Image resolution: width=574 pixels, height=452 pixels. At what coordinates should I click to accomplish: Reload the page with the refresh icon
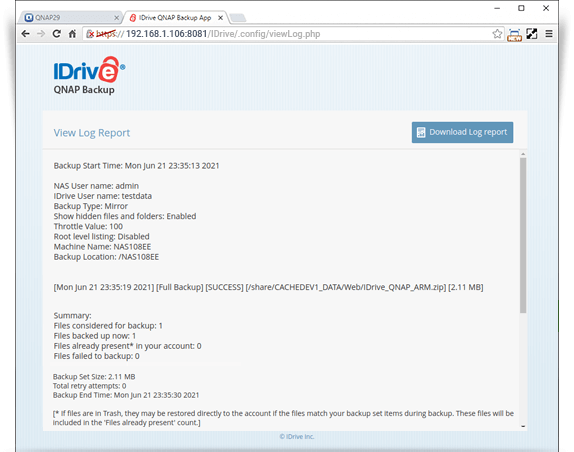[56, 34]
